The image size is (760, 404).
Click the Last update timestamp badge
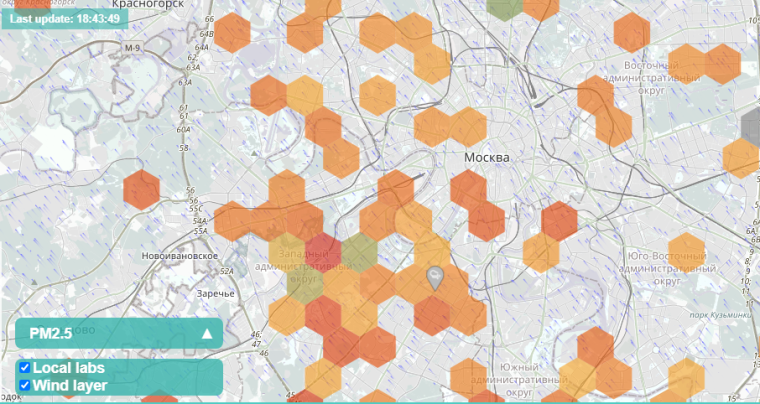(68, 19)
